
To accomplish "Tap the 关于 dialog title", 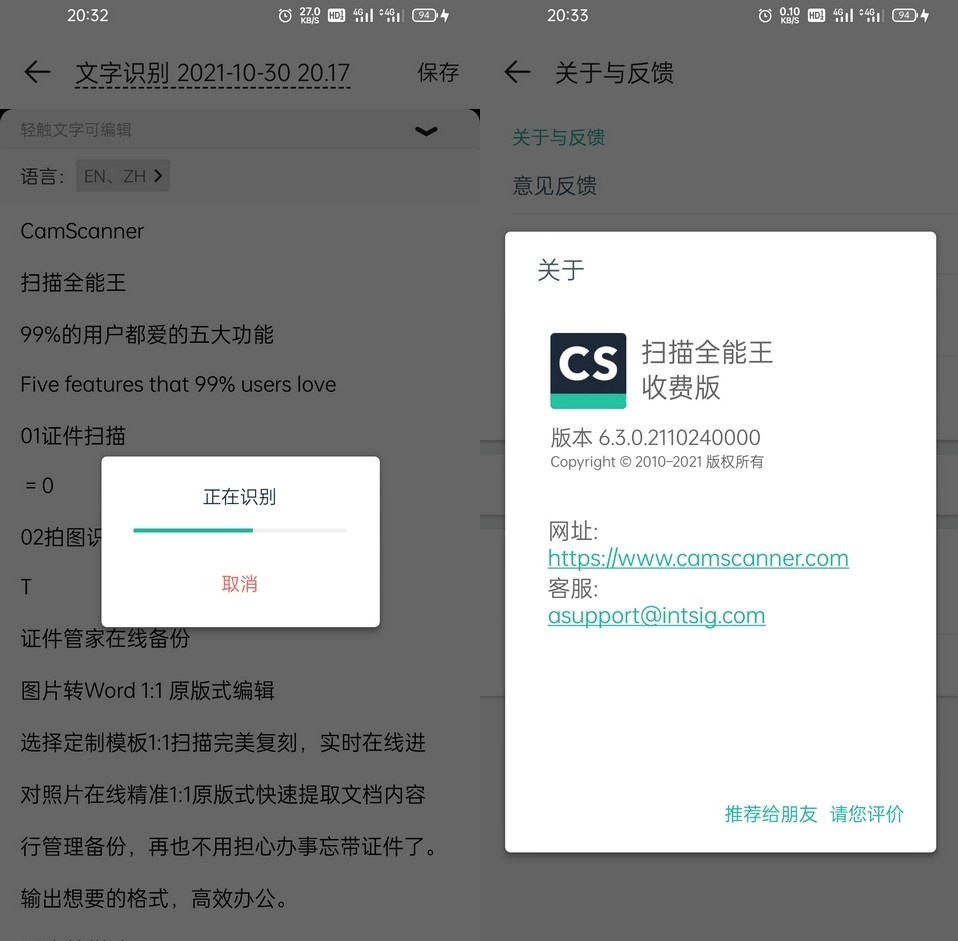I will point(560,270).
